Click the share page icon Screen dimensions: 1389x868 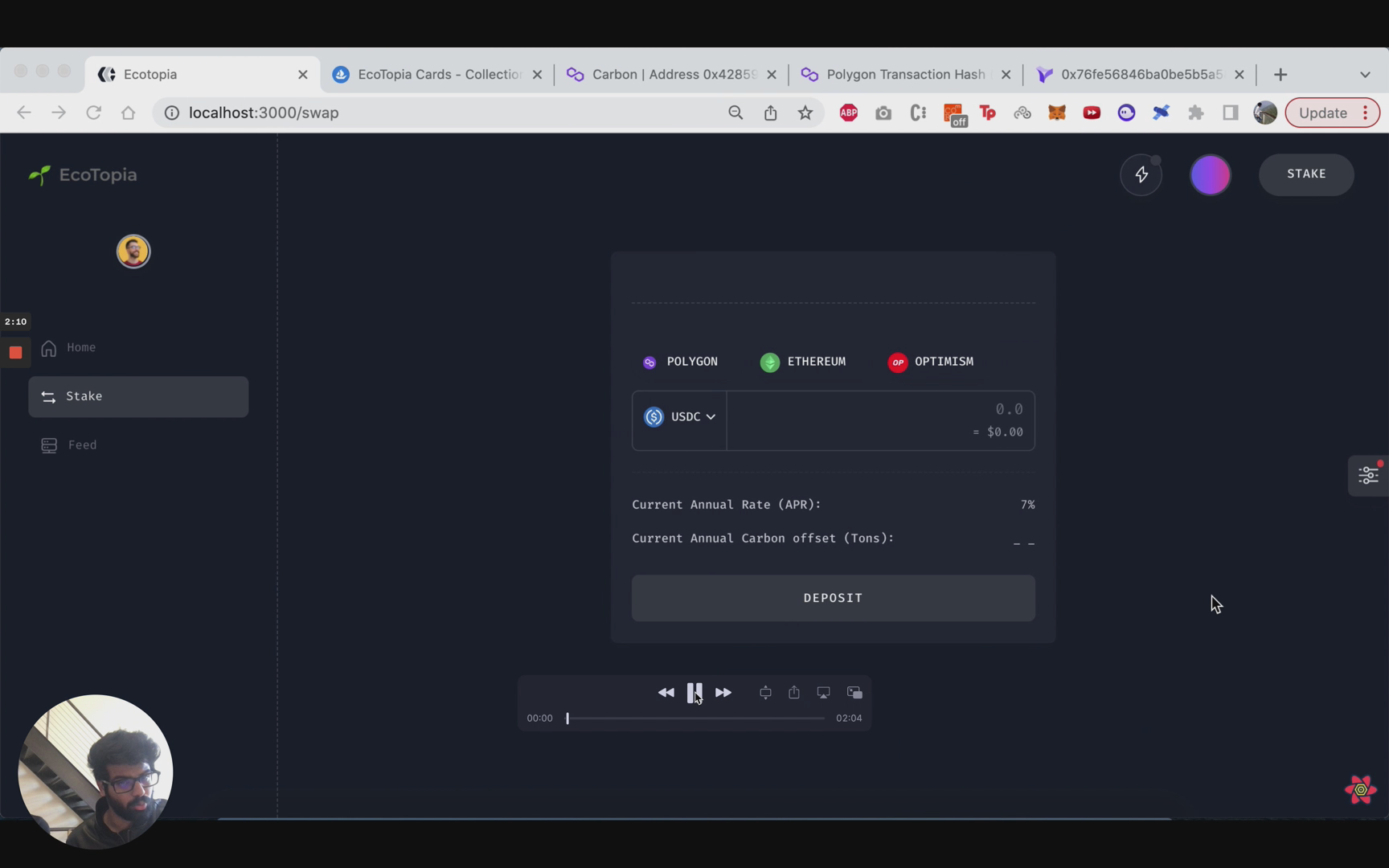pos(770,113)
